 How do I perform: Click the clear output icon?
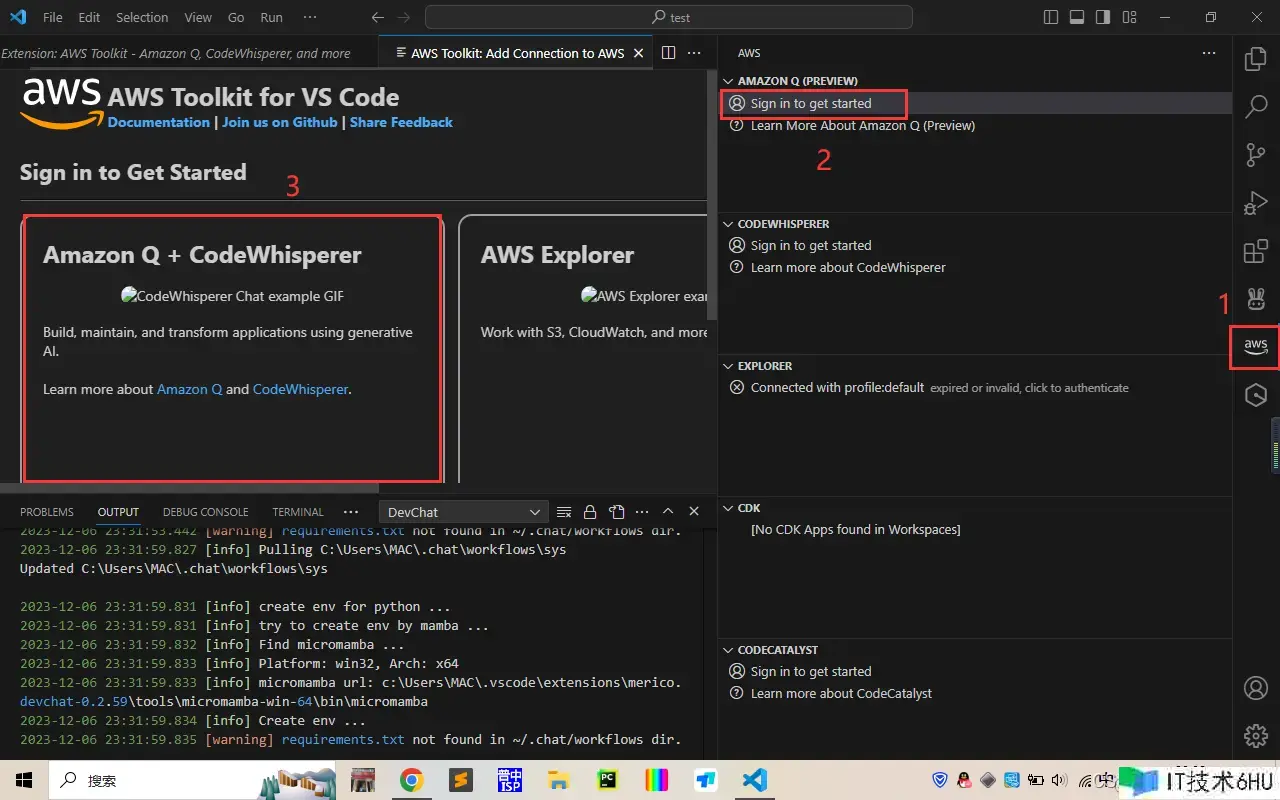564,512
